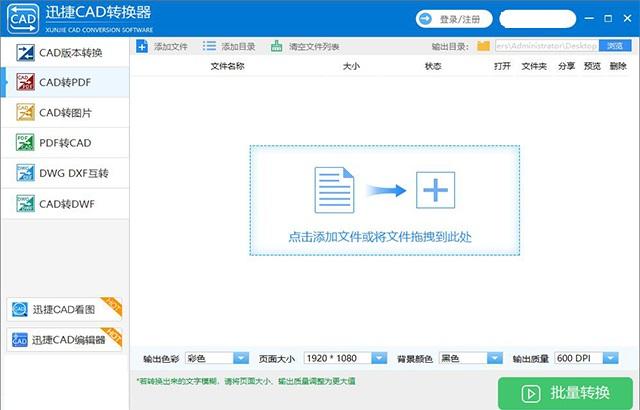
Task: Click the CAD转图片 sidebar icon
Action: 25,112
